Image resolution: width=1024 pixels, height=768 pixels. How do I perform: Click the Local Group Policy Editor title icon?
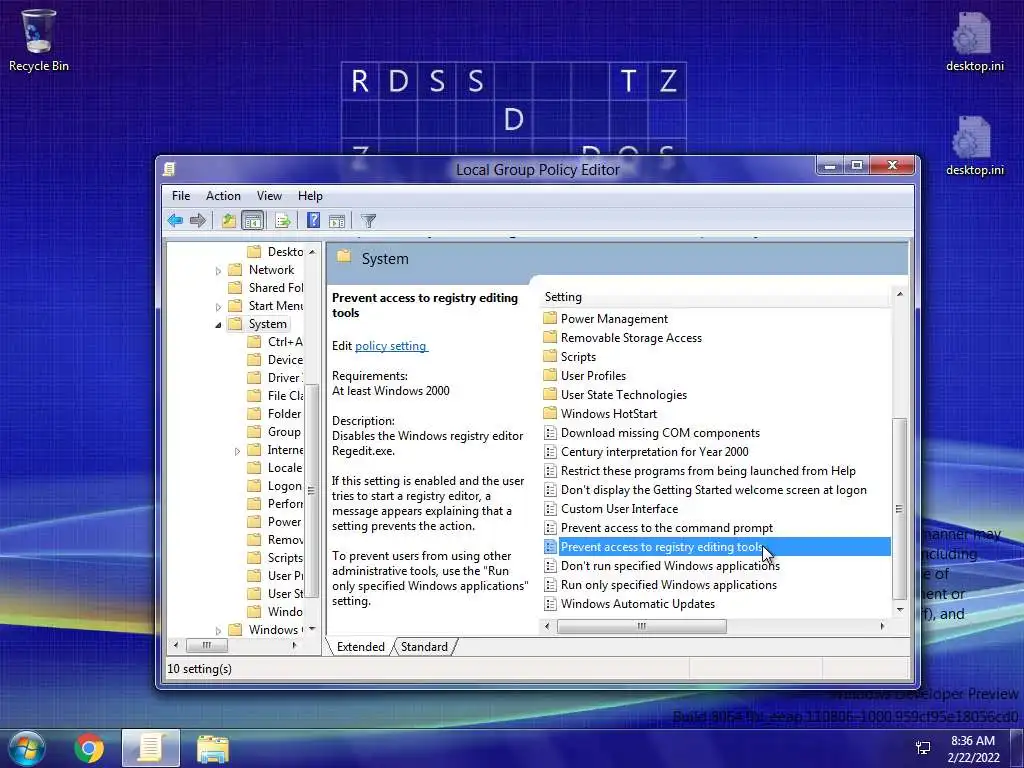(169, 170)
